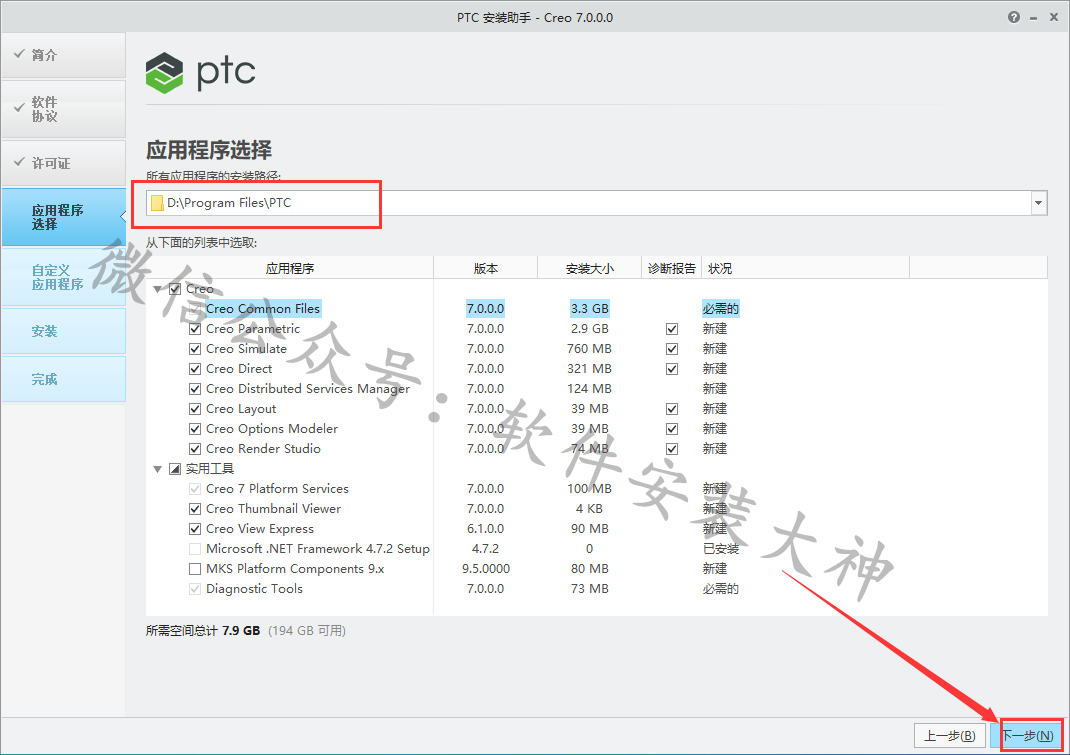Click the PTC logo
The width and height of the screenshot is (1070, 755).
click(x=201, y=72)
